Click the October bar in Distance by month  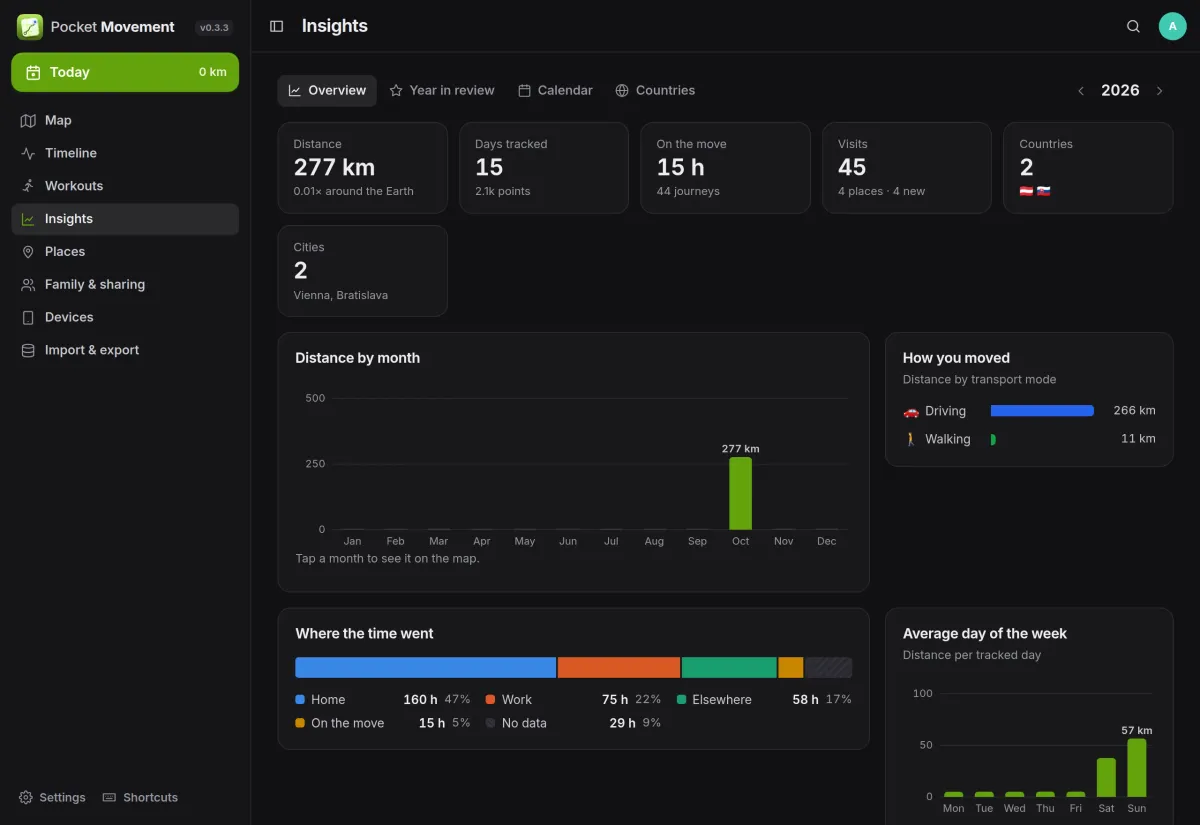click(740, 493)
